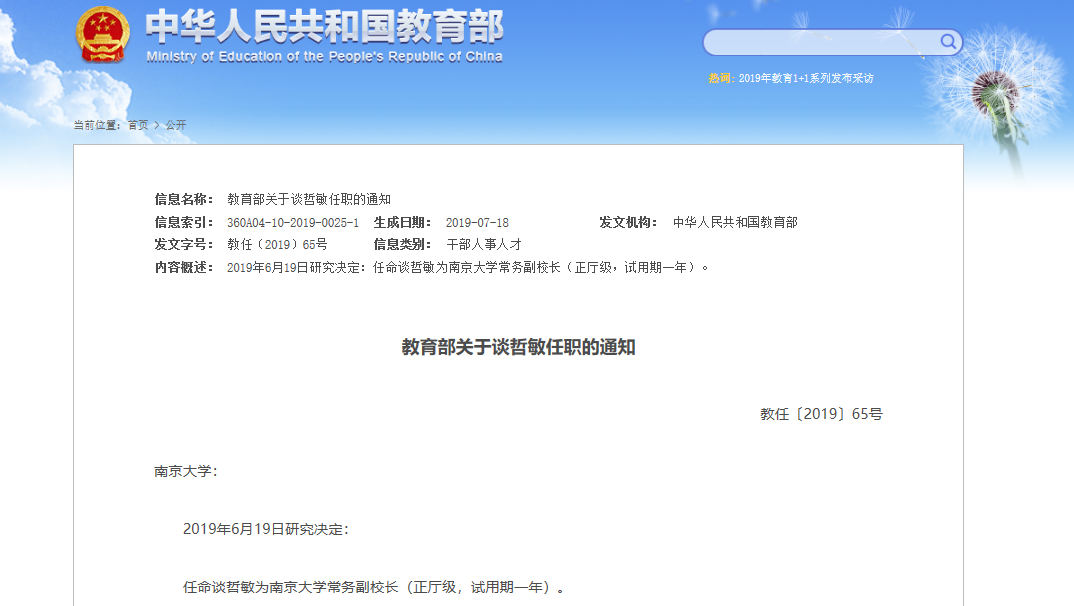Click the bold heading 教育部关于谈哲敏任职的通知
1074x606 pixels.
(x=518, y=347)
